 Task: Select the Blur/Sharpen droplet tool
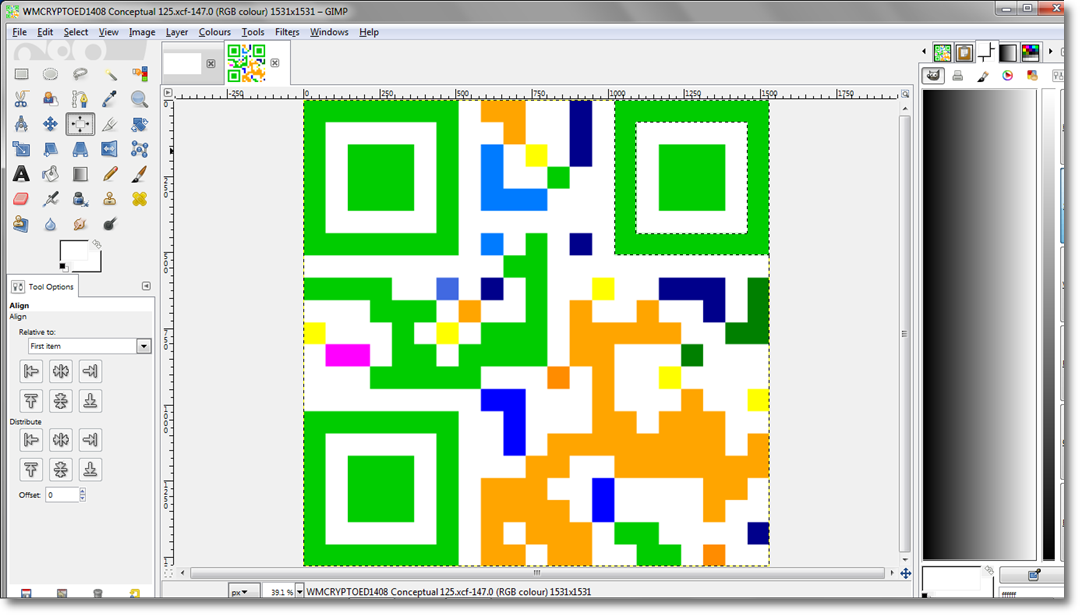[x=50, y=224]
